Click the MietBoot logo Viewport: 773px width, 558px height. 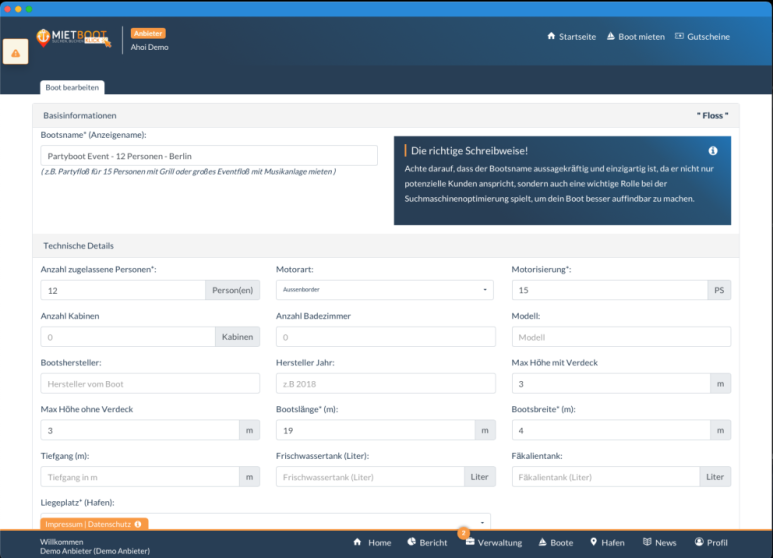[x=73, y=38]
